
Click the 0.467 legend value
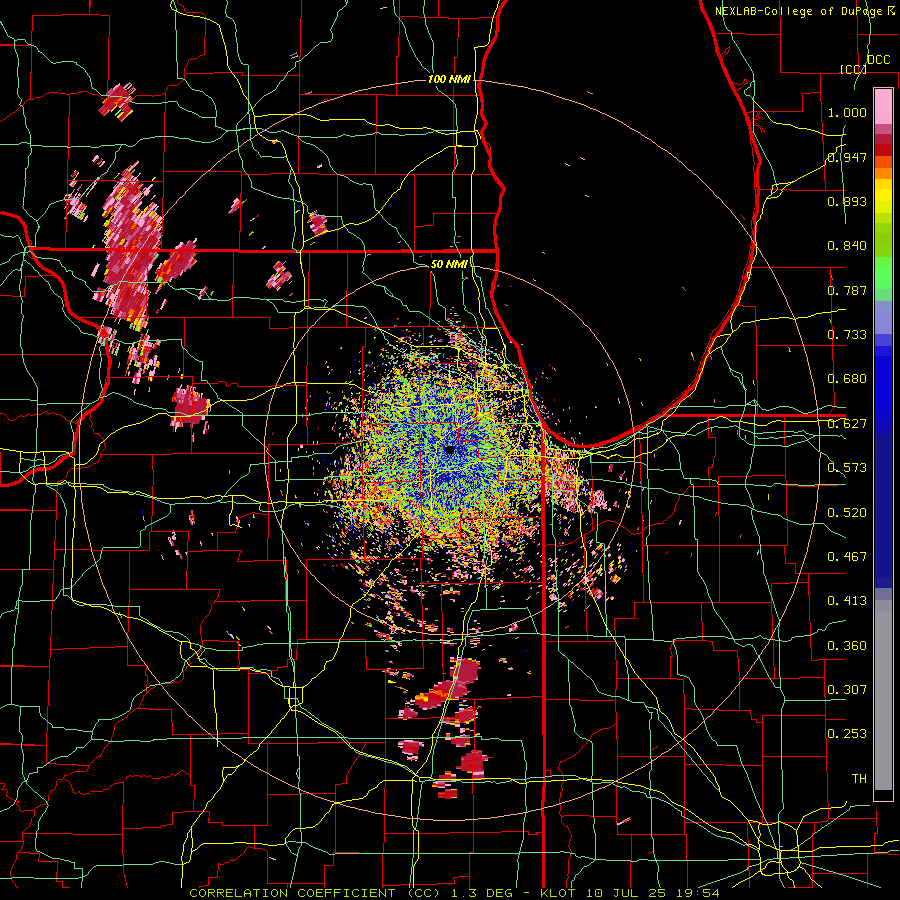(847, 556)
